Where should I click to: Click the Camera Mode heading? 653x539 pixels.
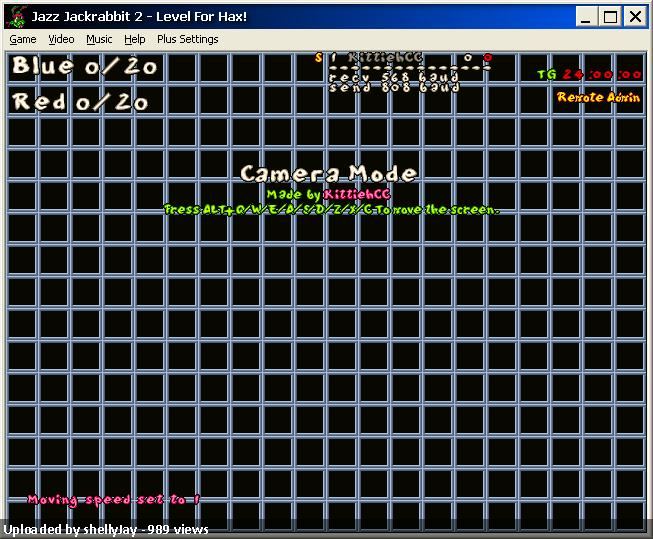point(328,173)
